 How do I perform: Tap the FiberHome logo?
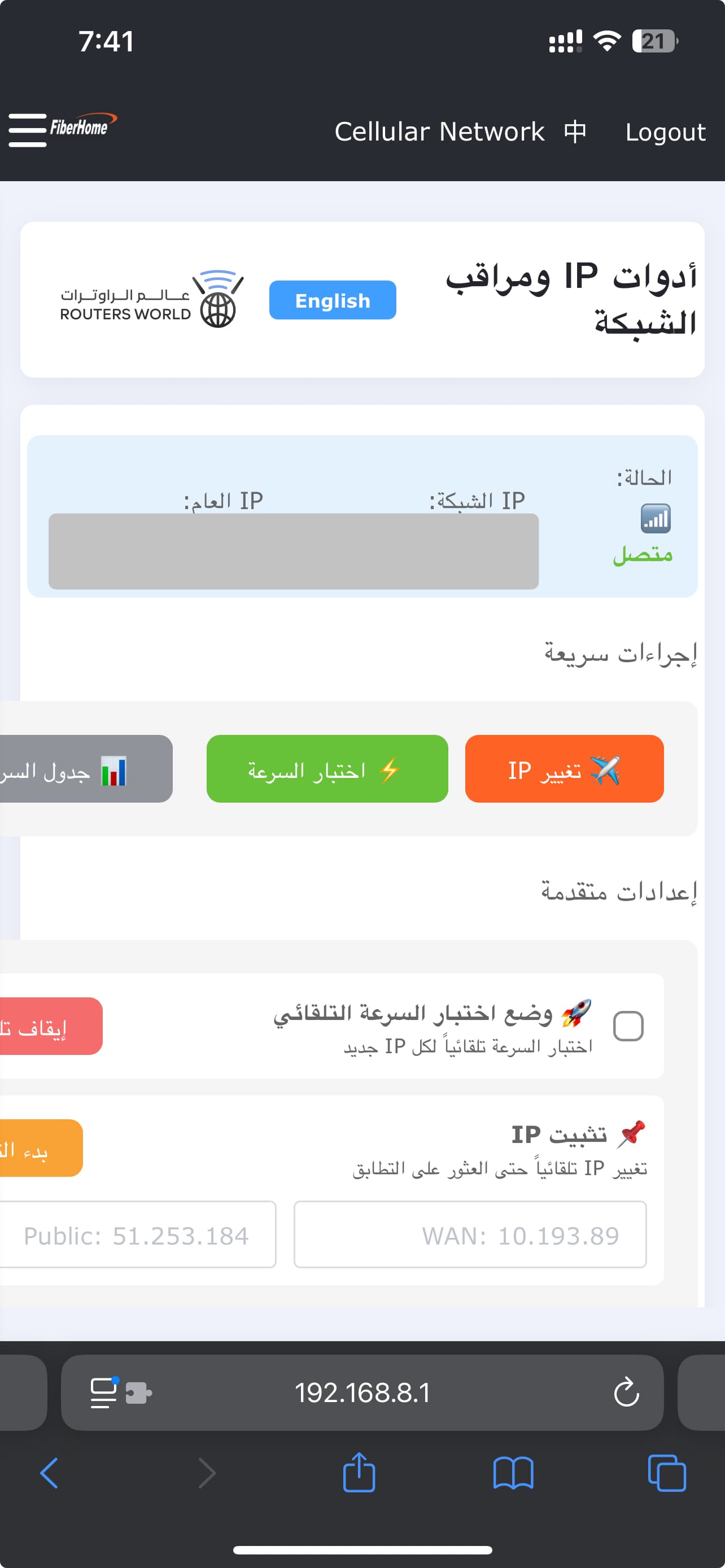(x=82, y=126)
